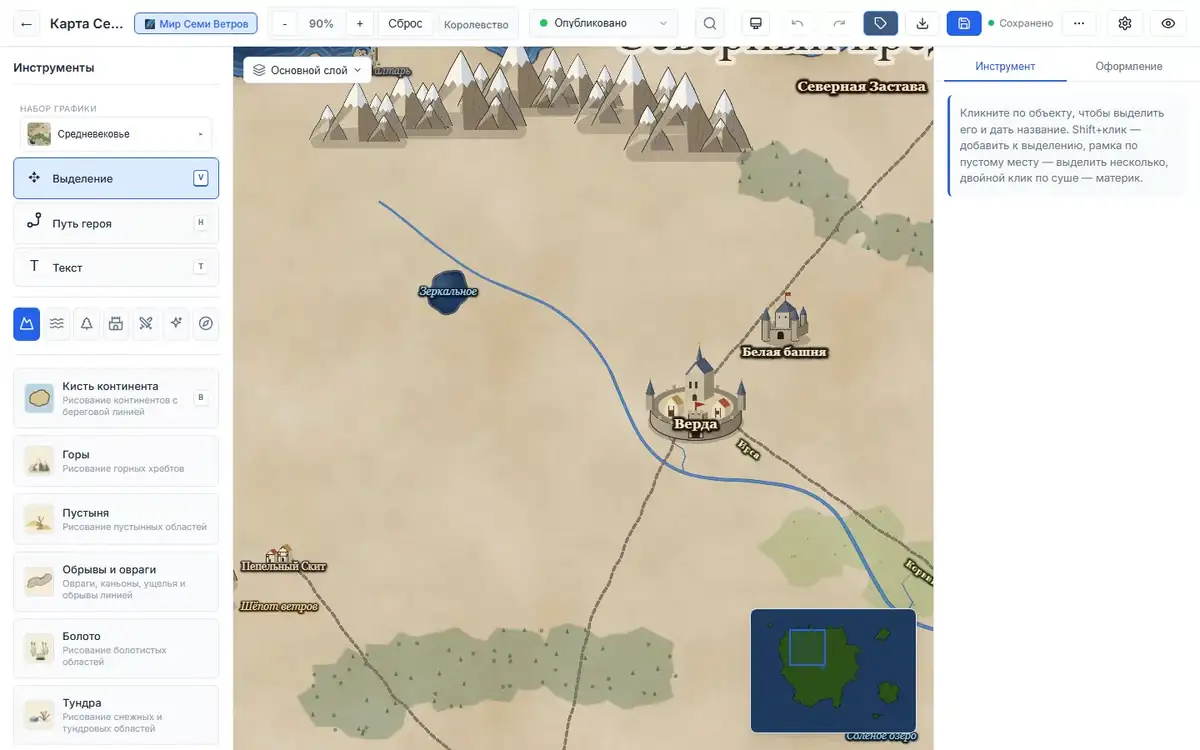The height and width of the screenshot is (750, 1200).
Task: Choose the Тундра terrain brush
Action: click(116, 715)
